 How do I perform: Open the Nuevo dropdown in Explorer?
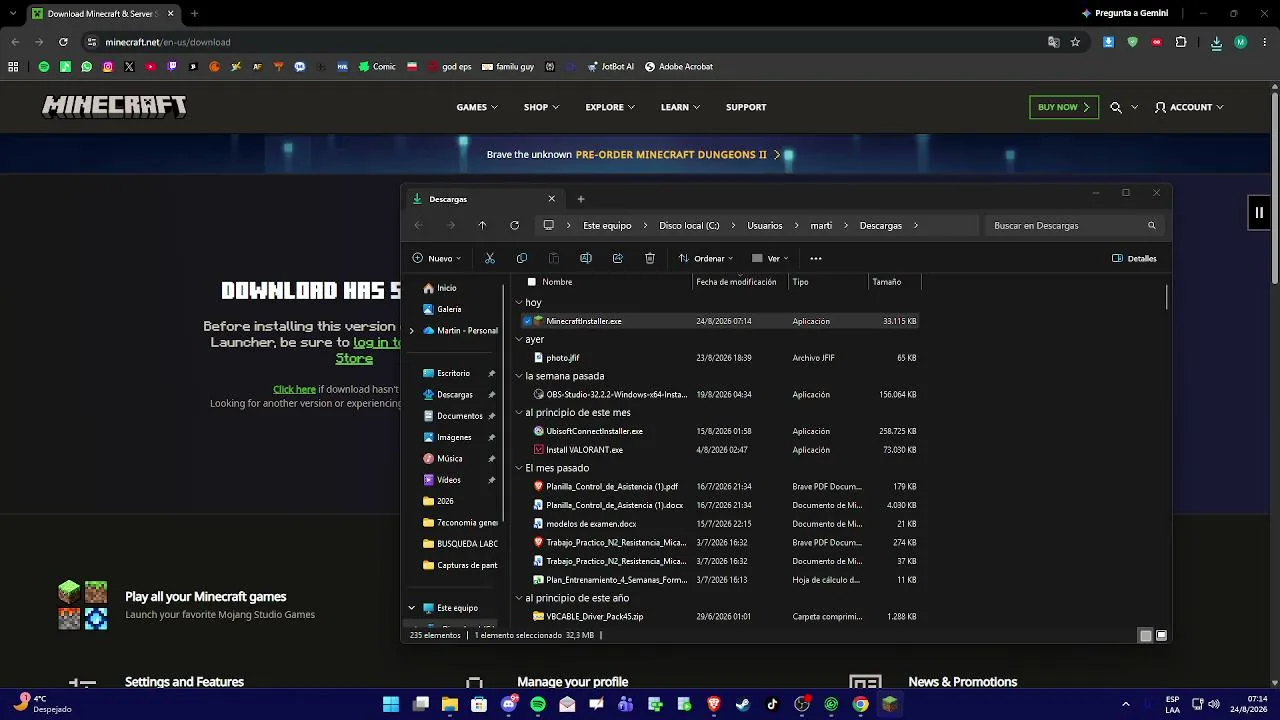tap(437, 258)
